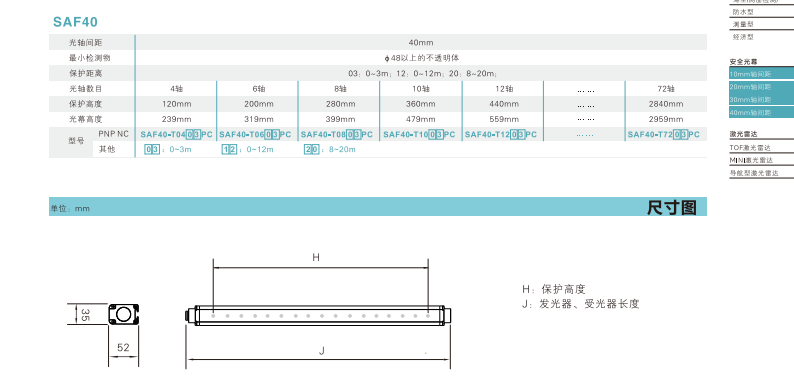This screenshot has height=379, width=794.
Task: Click the boxed 20 range code
Action: [x=311, y=149]
